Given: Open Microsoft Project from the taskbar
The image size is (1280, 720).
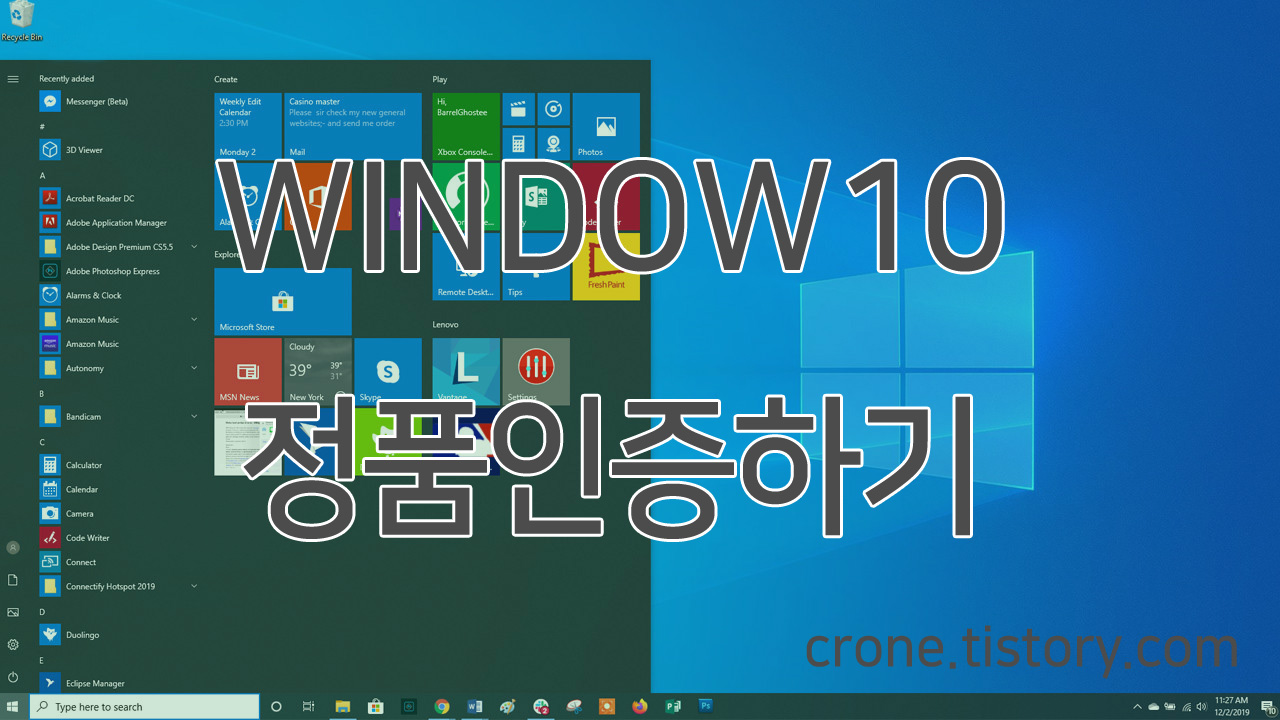Looking at the screenshot, I should tap(673, 707).
